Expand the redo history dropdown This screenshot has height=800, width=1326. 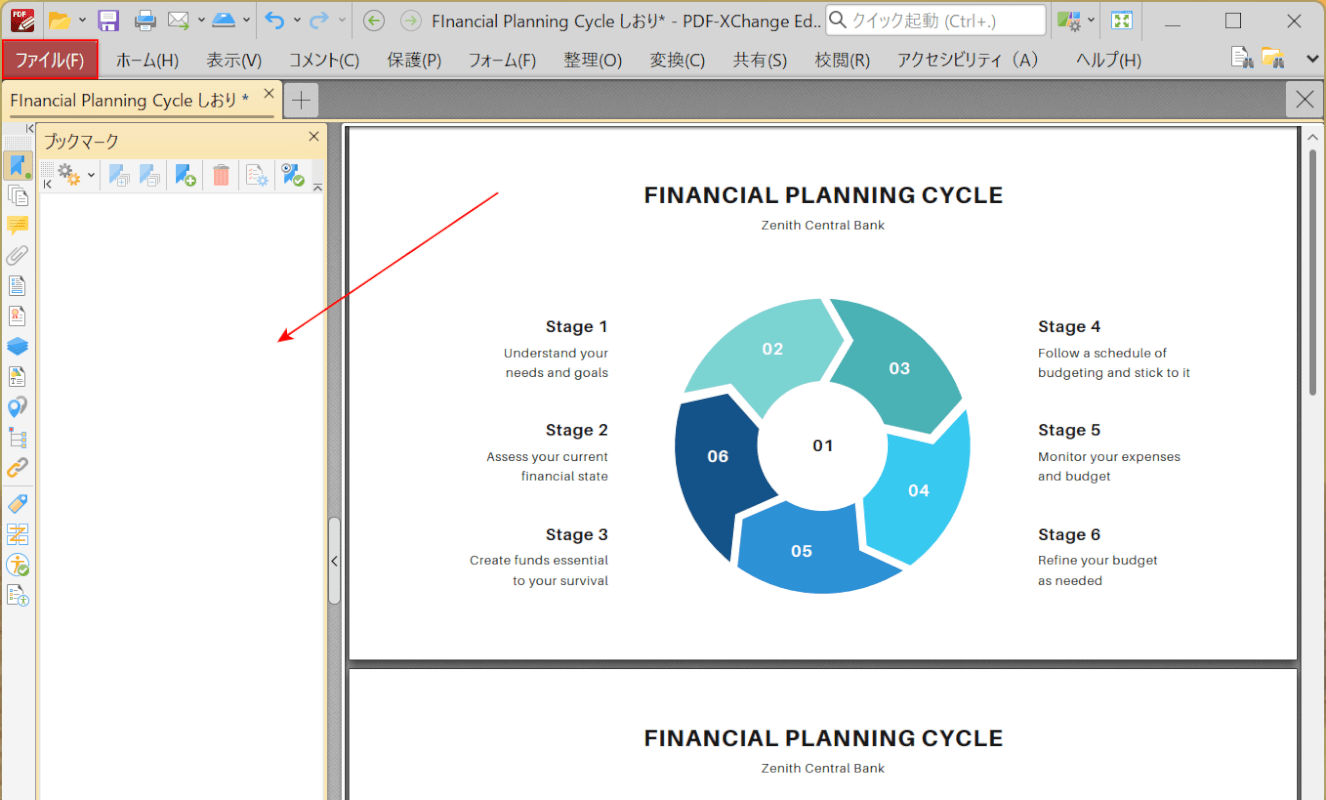point(342,20)
